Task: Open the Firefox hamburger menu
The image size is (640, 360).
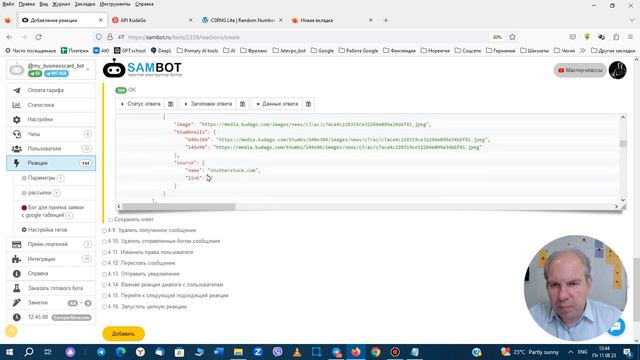Action: tap(630, 37)
